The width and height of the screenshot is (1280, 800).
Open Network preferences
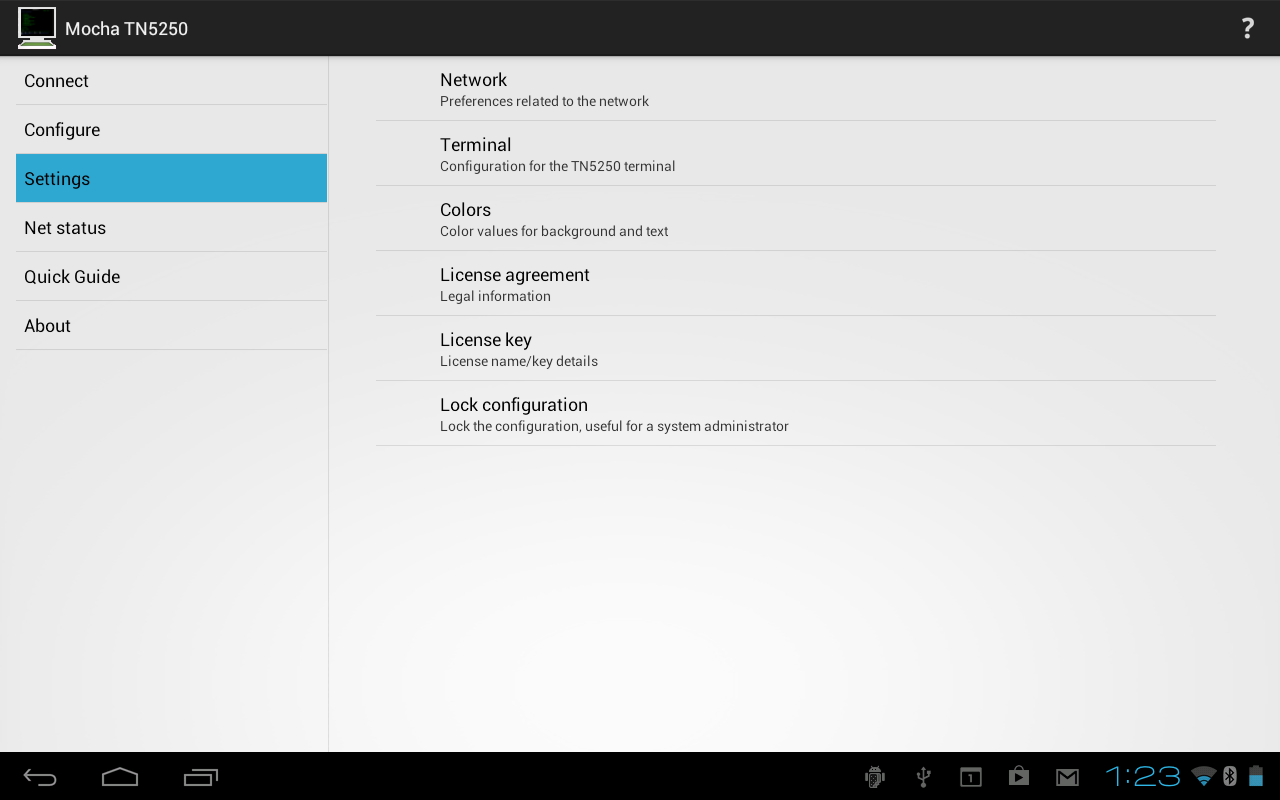tap(796, 89)
